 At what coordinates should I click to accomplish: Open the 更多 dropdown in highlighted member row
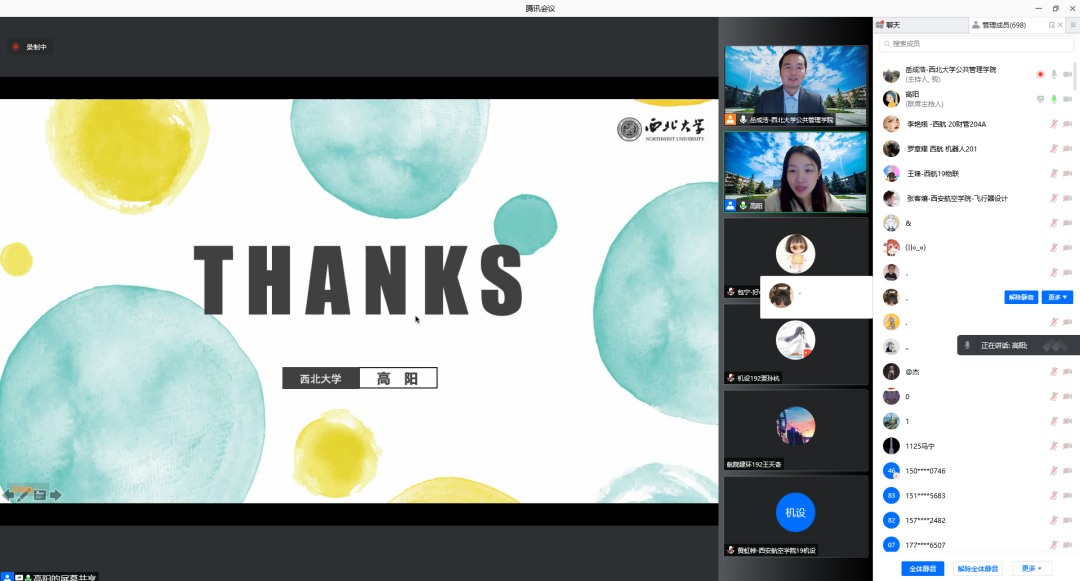(1057, 297)
